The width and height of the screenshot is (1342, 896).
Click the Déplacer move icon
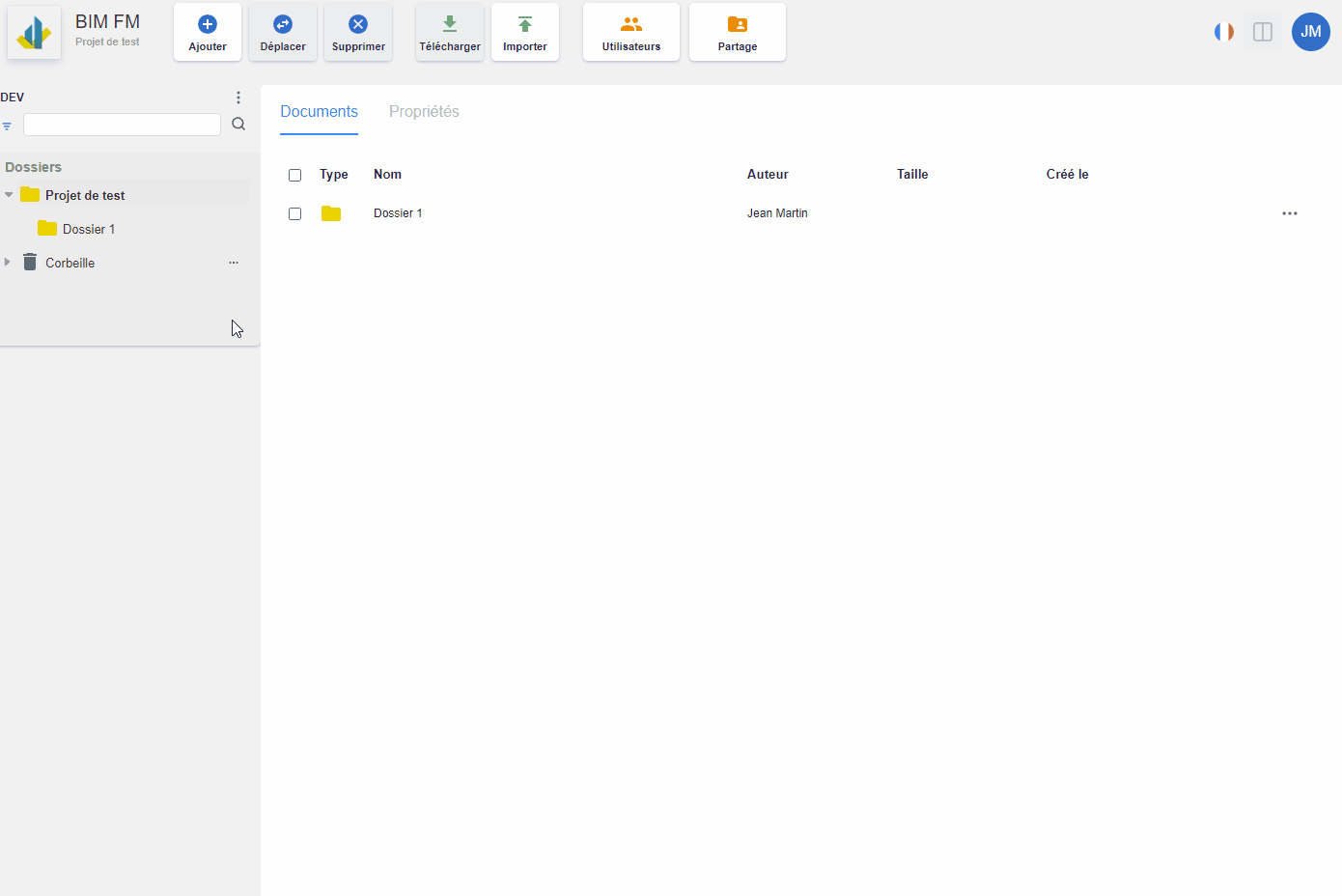(283, 24)
